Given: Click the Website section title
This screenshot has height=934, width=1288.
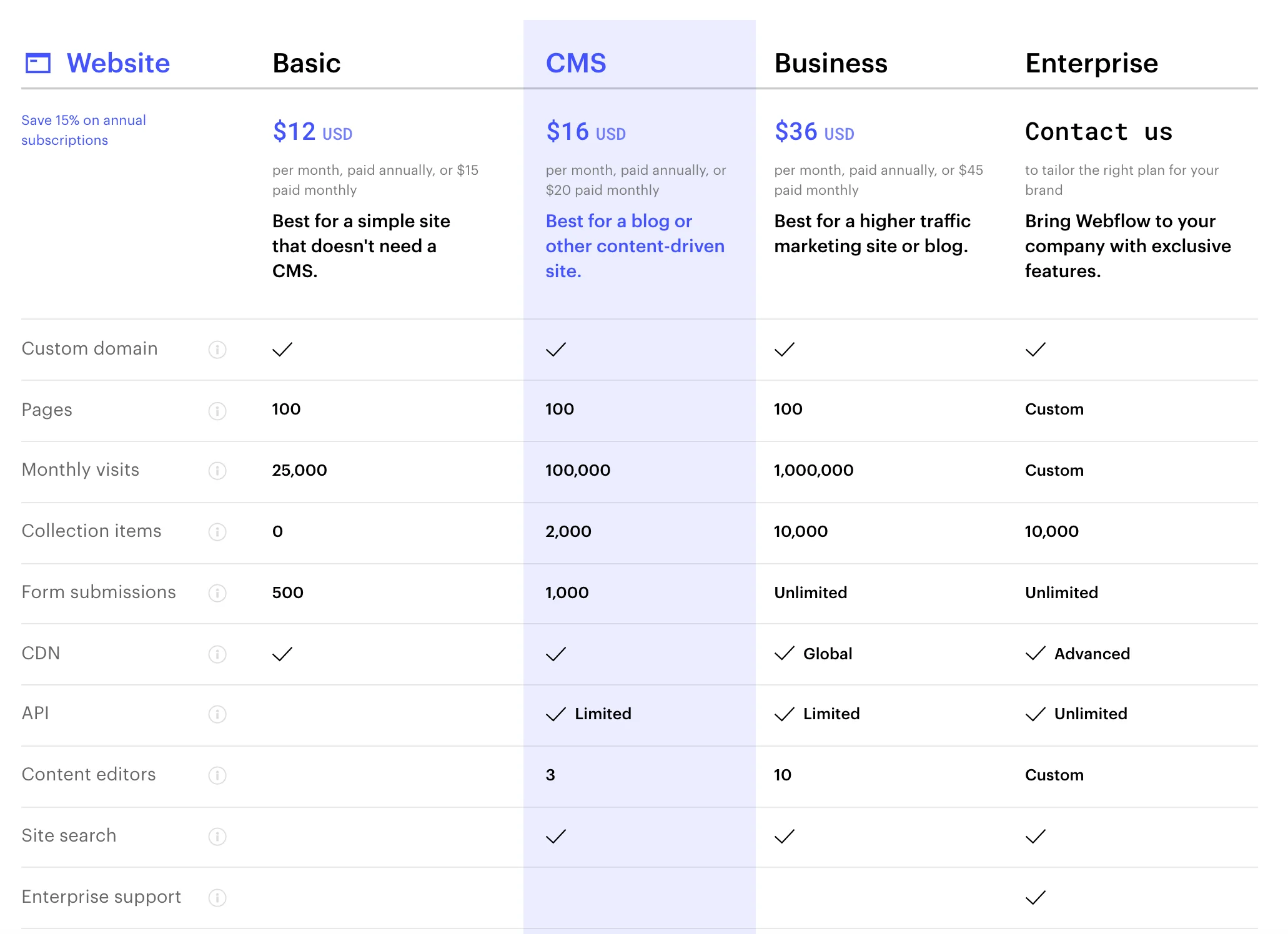Looking at the screenshot, I should [118, 63].
